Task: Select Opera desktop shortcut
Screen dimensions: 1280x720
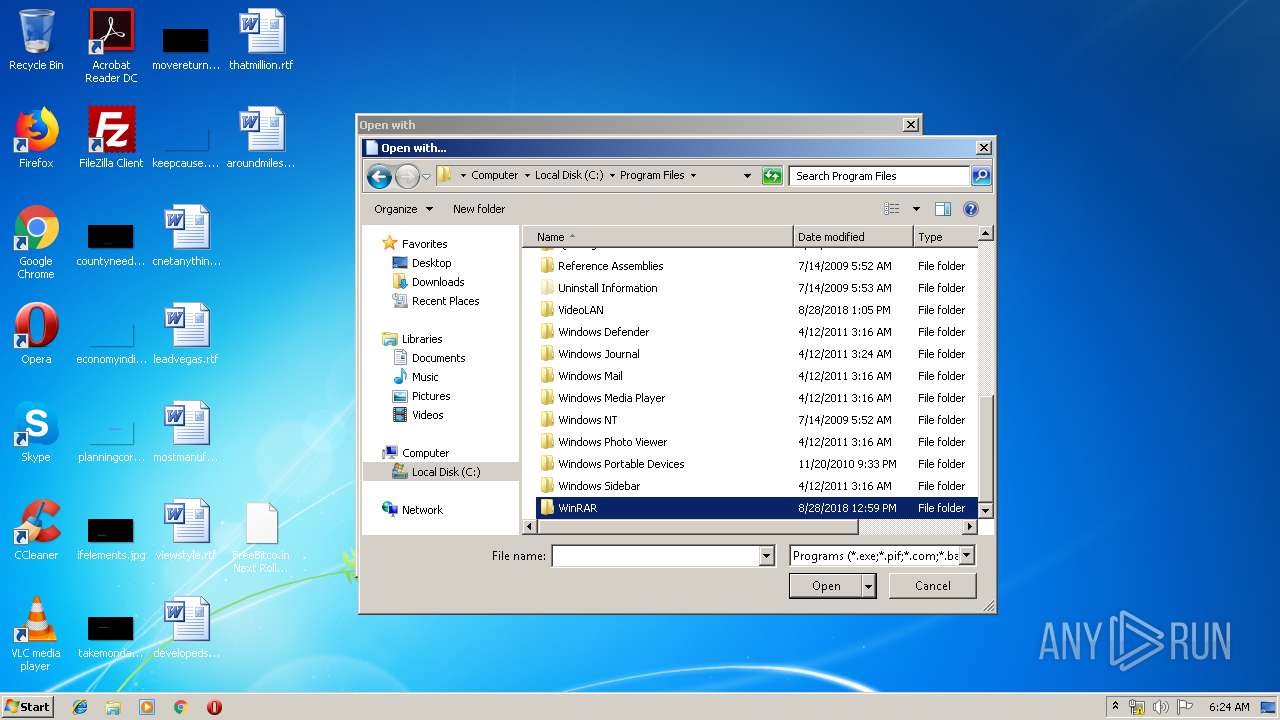Action: 36,334
